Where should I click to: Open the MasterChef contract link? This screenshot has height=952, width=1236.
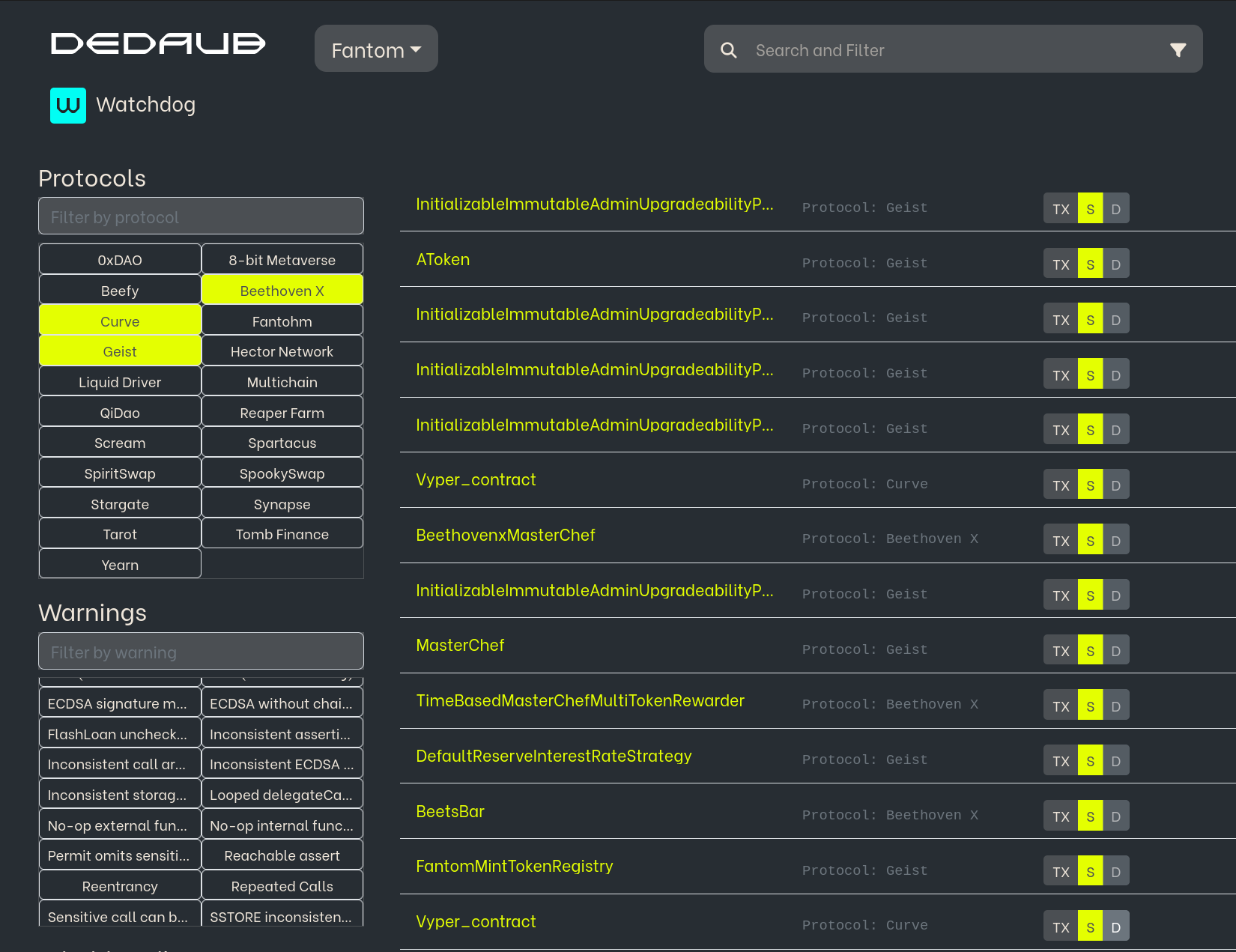click(x=460, y=645)
